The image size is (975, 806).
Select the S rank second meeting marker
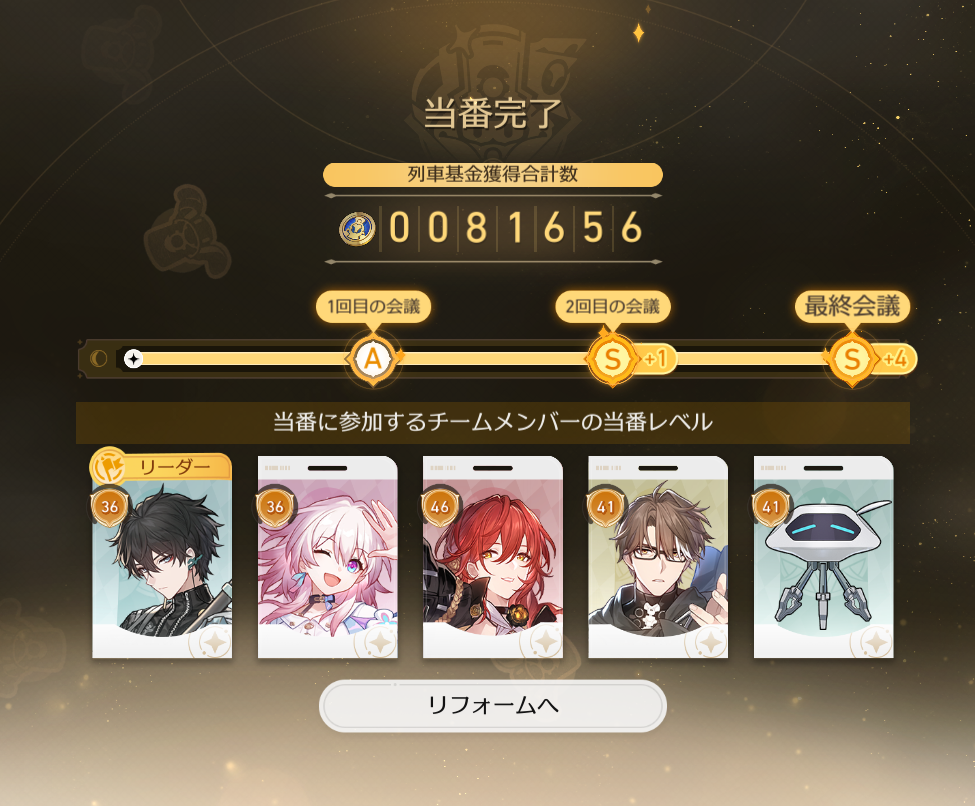click(612, 359)
